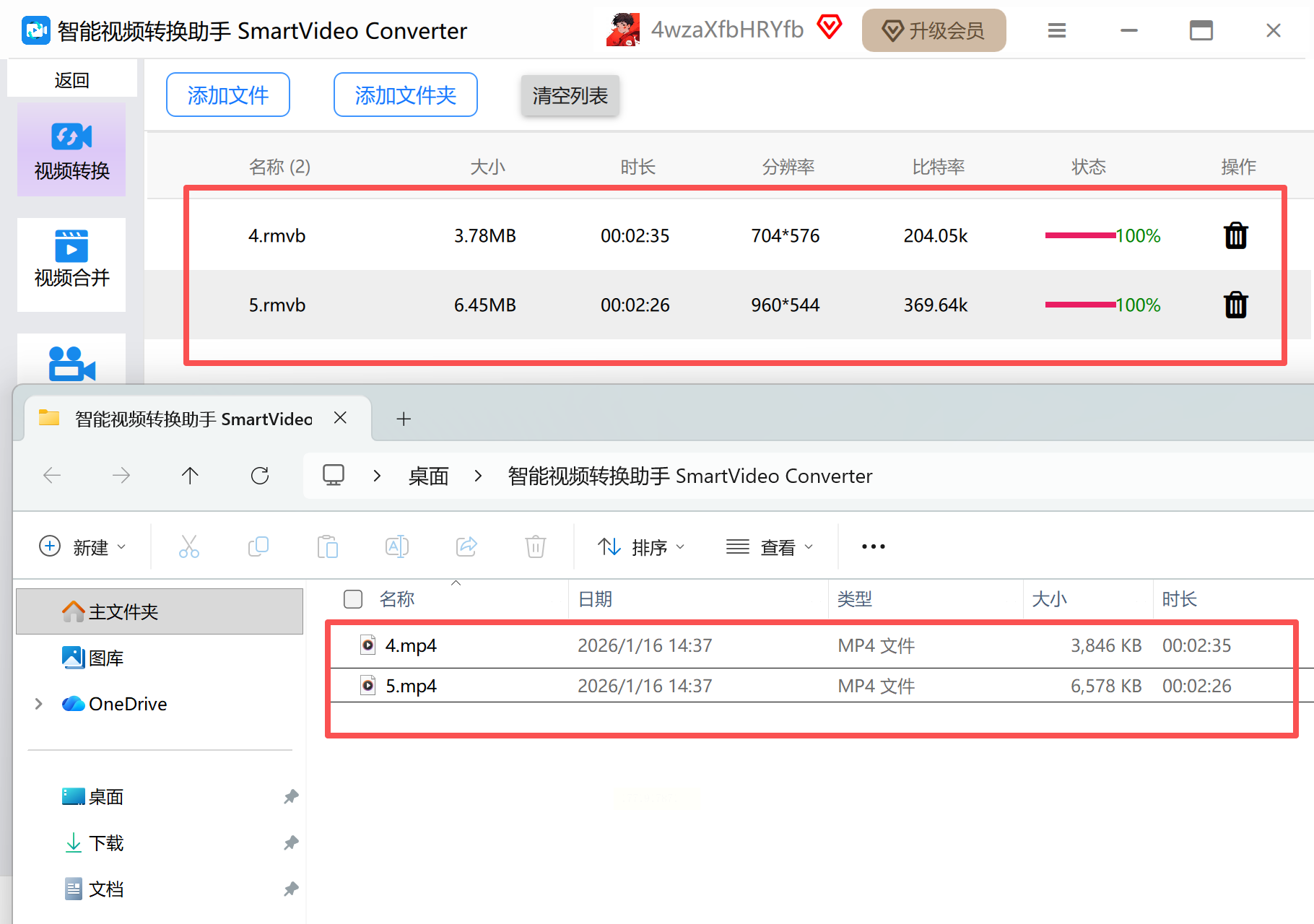Open 桌面 in quick access
The image size is (1314, 924).
(x=94, y=797)
